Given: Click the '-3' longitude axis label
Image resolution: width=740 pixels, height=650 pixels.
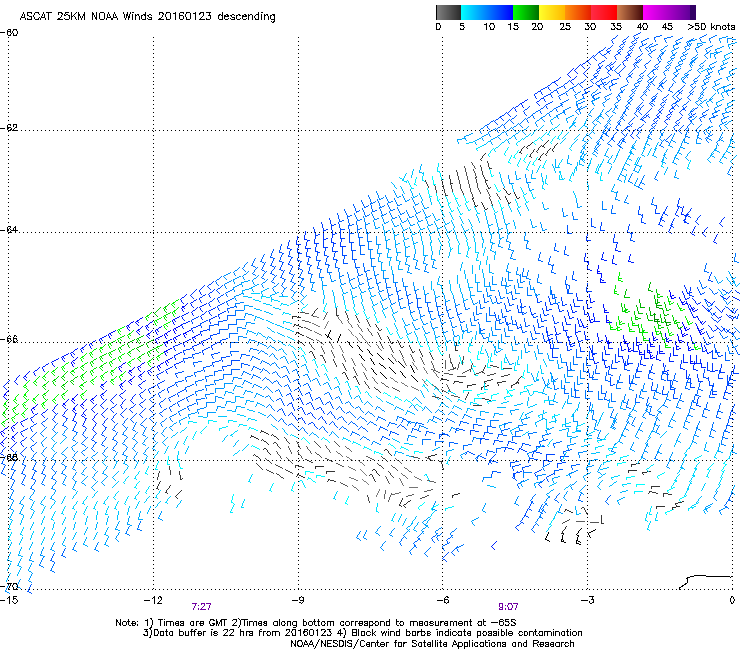Looking at the screenshot, I should click(587, 600).
